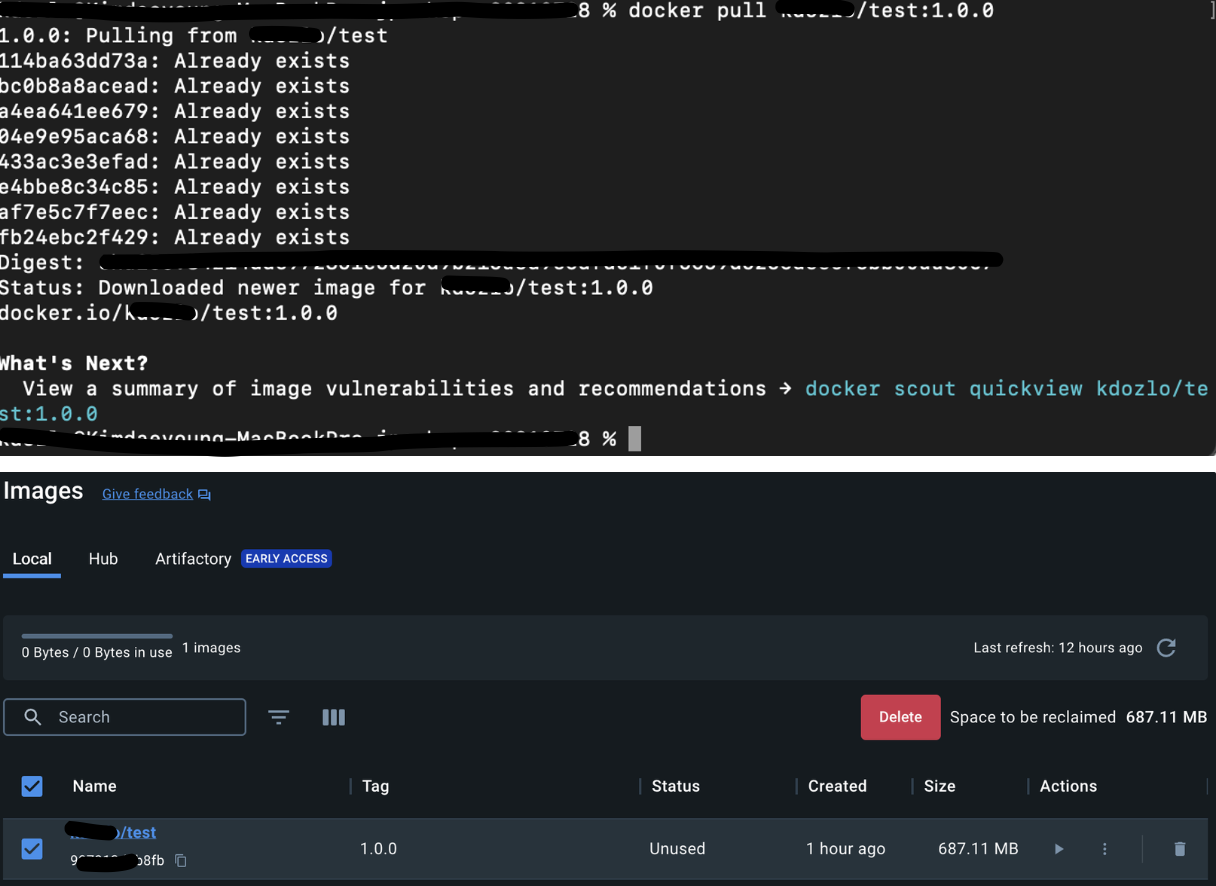Copy the image ID
The height and width of the screenshot is (886, 1216).
click(181, 860)
